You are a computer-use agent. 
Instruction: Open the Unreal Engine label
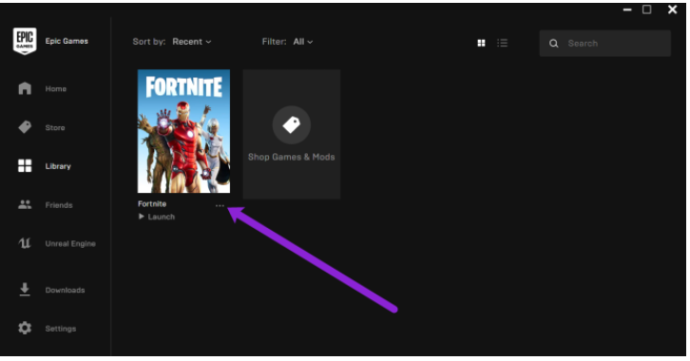(70, 244)
